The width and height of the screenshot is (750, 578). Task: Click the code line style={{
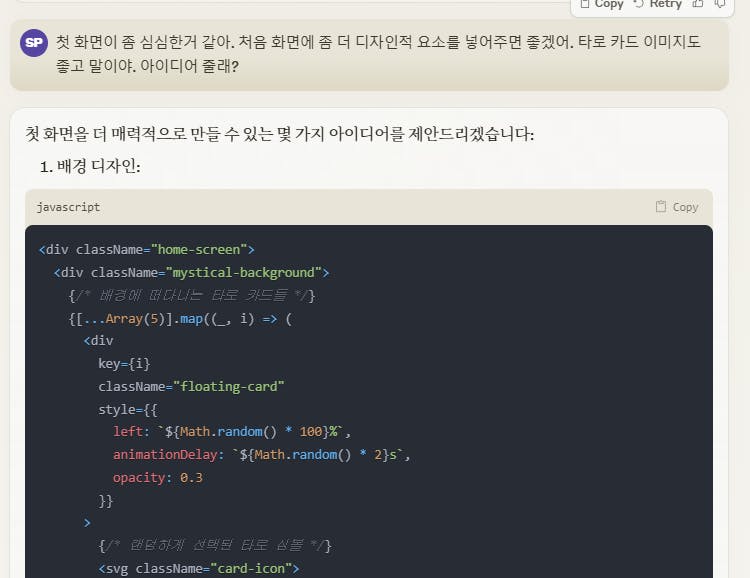[x=128, y=410]
